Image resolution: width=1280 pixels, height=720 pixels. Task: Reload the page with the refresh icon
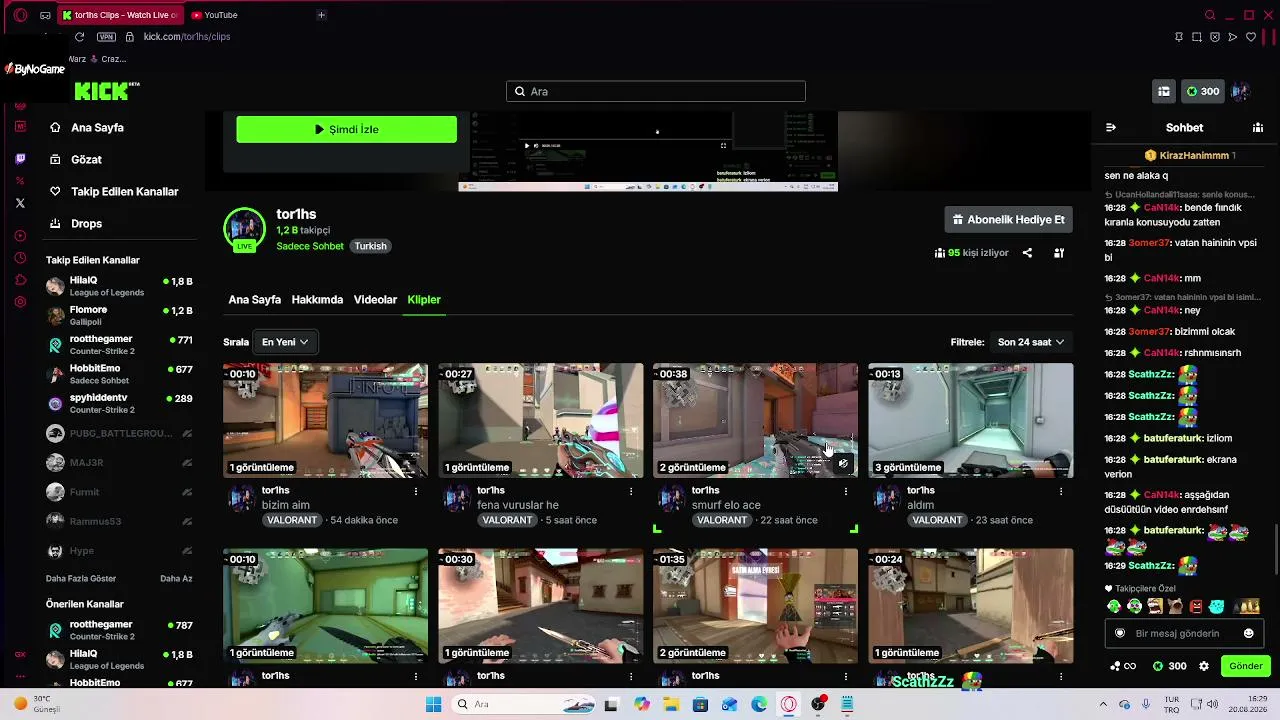pos(79,37)
